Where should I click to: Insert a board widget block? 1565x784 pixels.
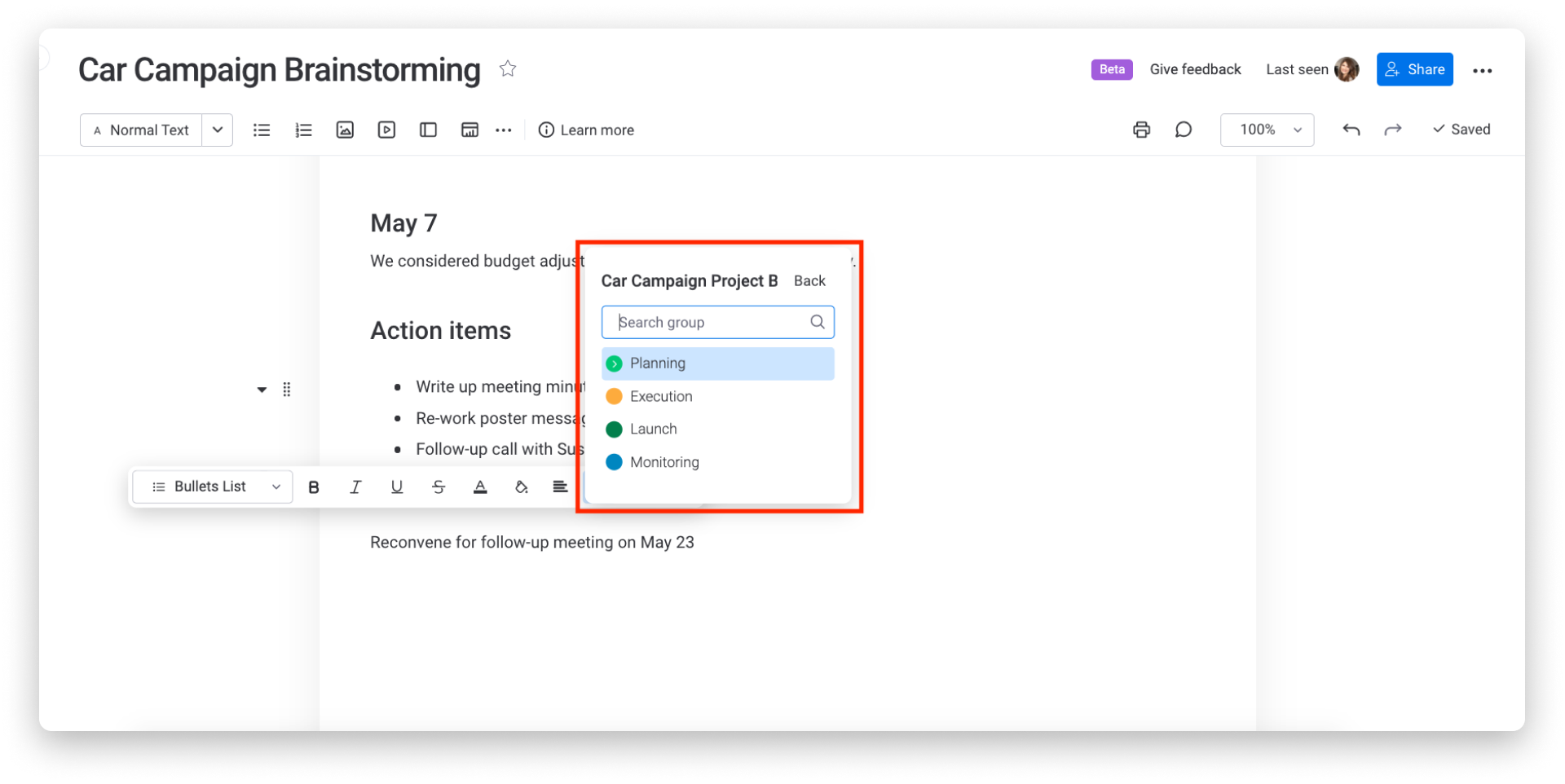click(x=469, y=130)
